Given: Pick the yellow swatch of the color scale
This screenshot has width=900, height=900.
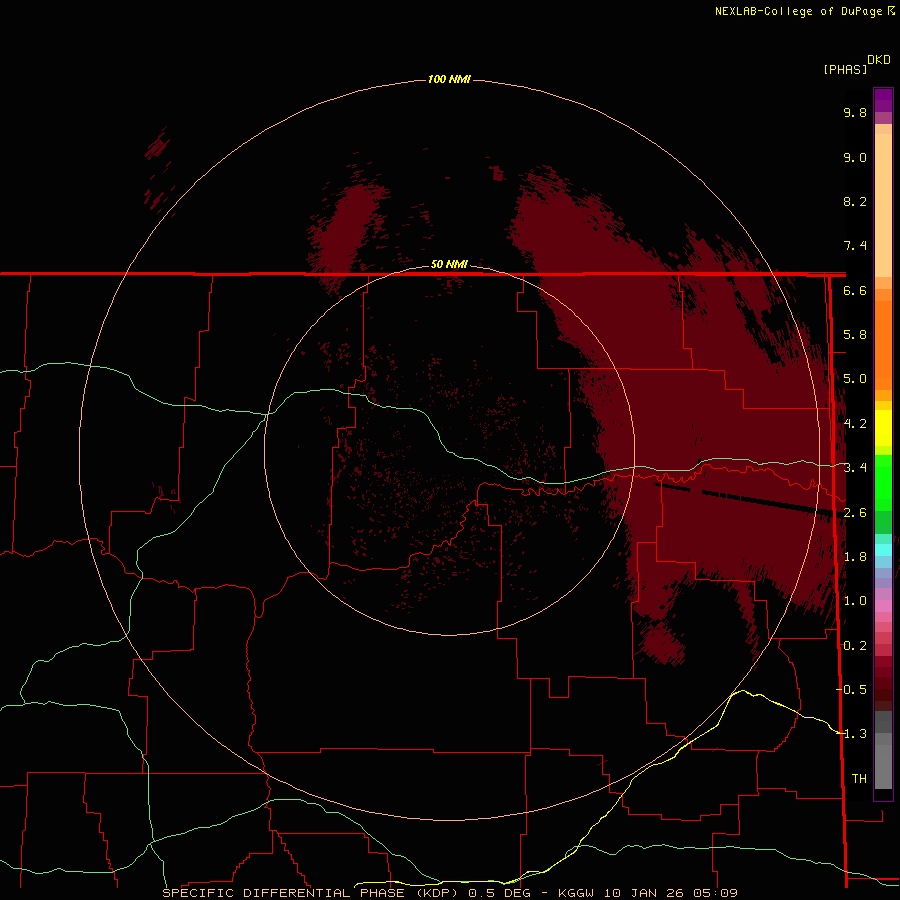Looking at the screenshot, I should pos(883,428).
